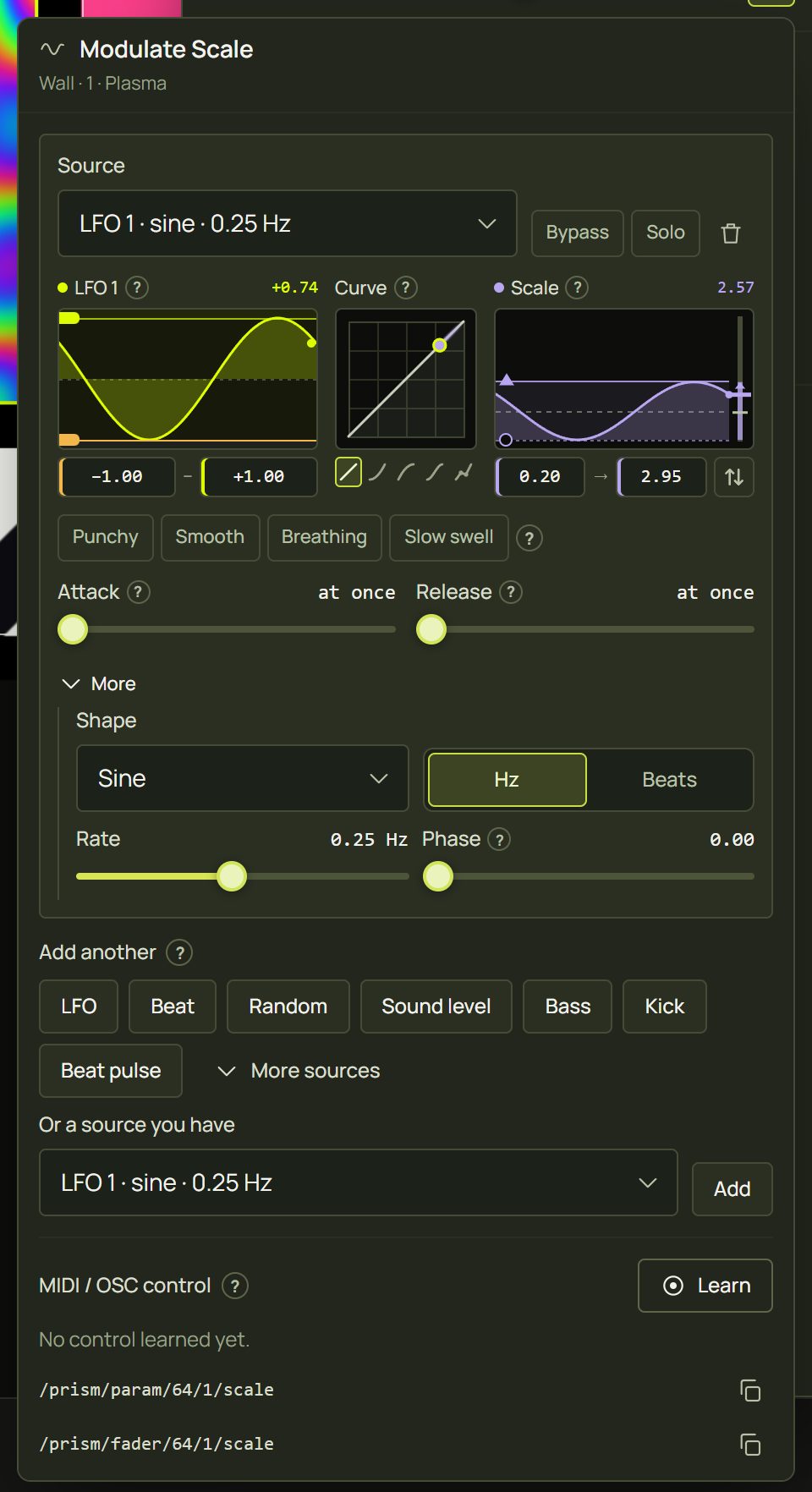
Task: Open the existing source dropdown under Or a source you have
Action: (x=359, y=1182)
